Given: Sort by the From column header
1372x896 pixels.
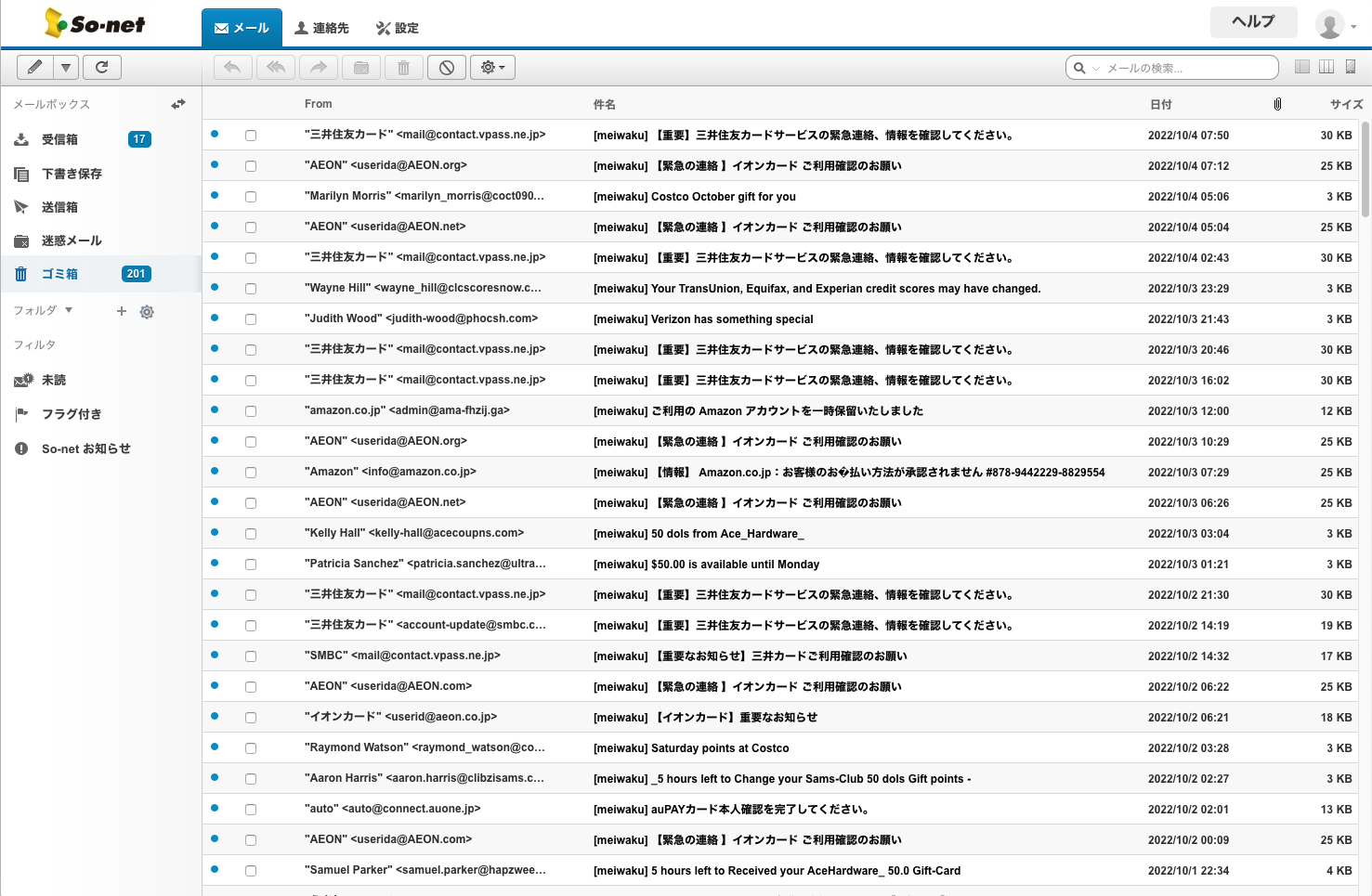Looking at the screenshot, I should [318, 104].
